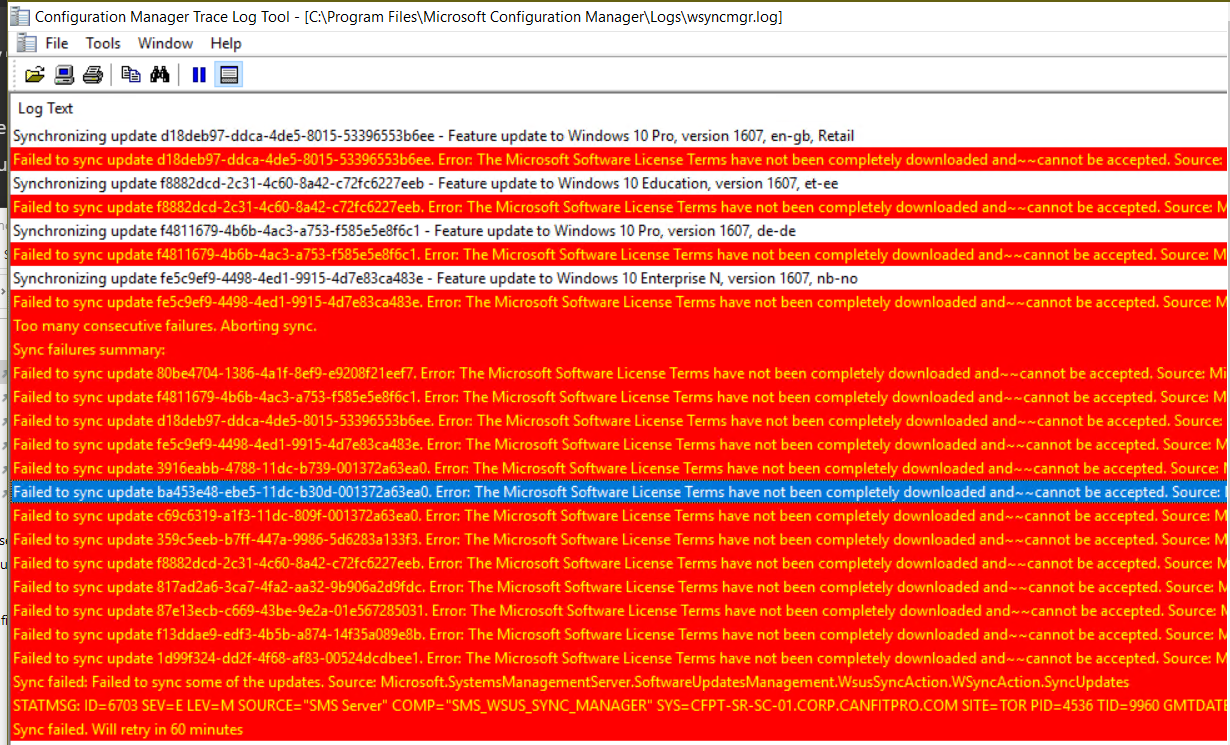Image resolution: width=1230 pixels, height=745 pixels.
Task: Click the Open log file folder icon
Action: (35, 74)
